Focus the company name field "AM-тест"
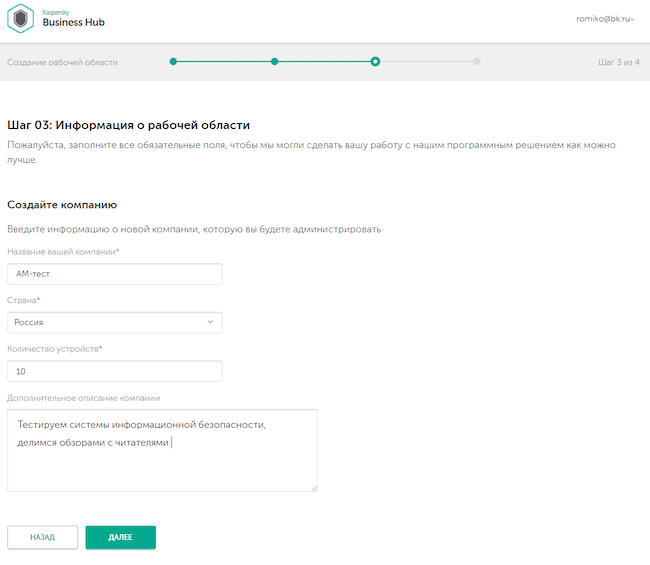Screen dimensions: 650x565 (x=114, y=274)
